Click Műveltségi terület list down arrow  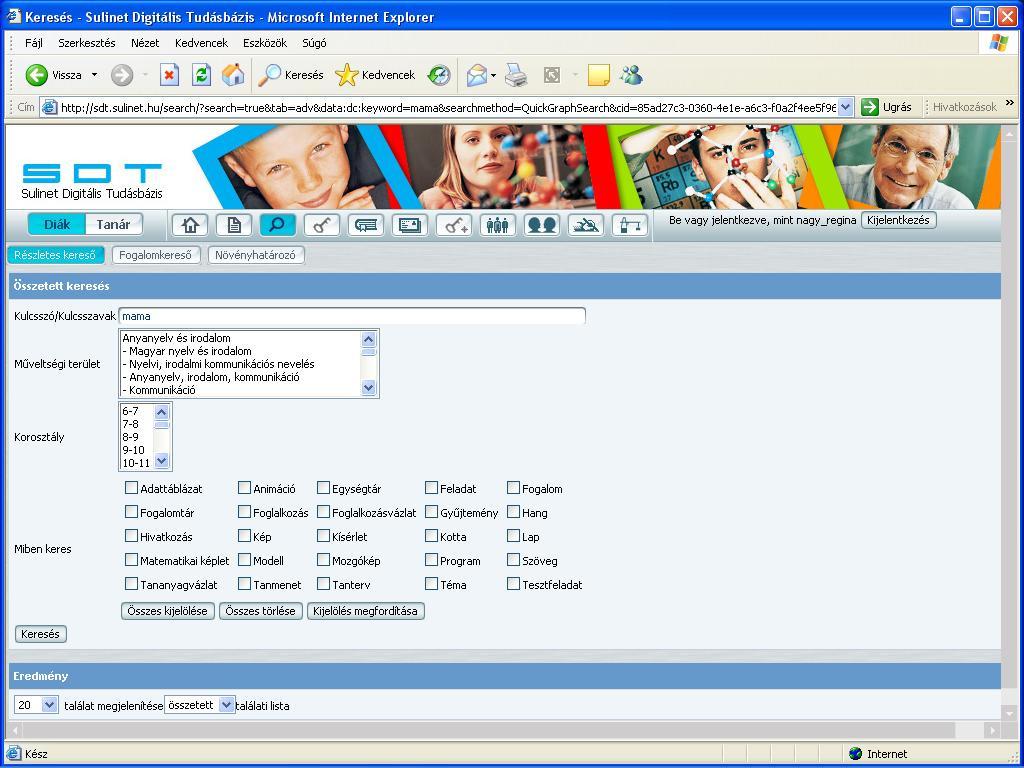[x=368, y=388]
